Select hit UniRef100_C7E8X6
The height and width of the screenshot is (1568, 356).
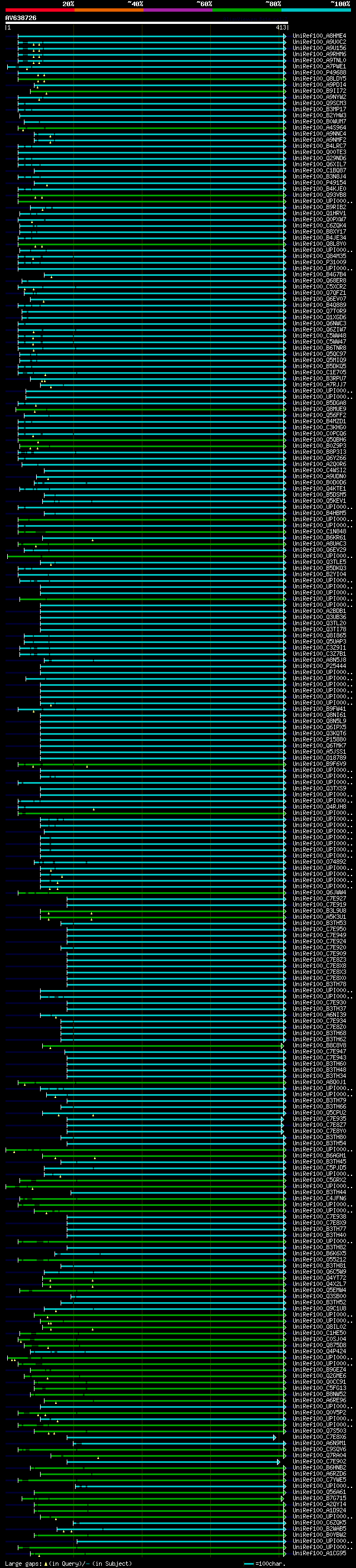pyautogui.click(x=319, y=1437)
